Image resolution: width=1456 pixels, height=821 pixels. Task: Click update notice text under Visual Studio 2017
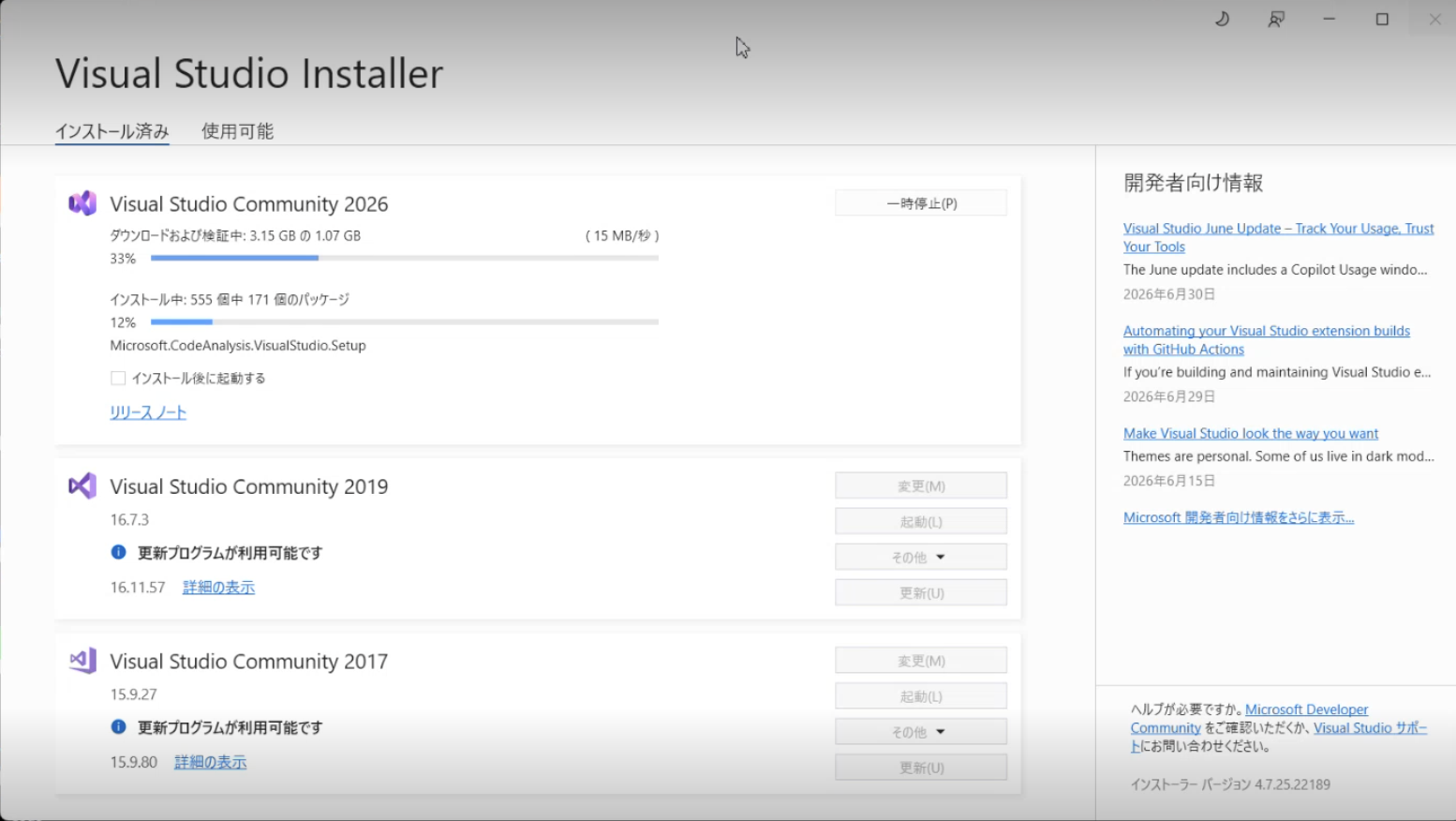point(230,727)
